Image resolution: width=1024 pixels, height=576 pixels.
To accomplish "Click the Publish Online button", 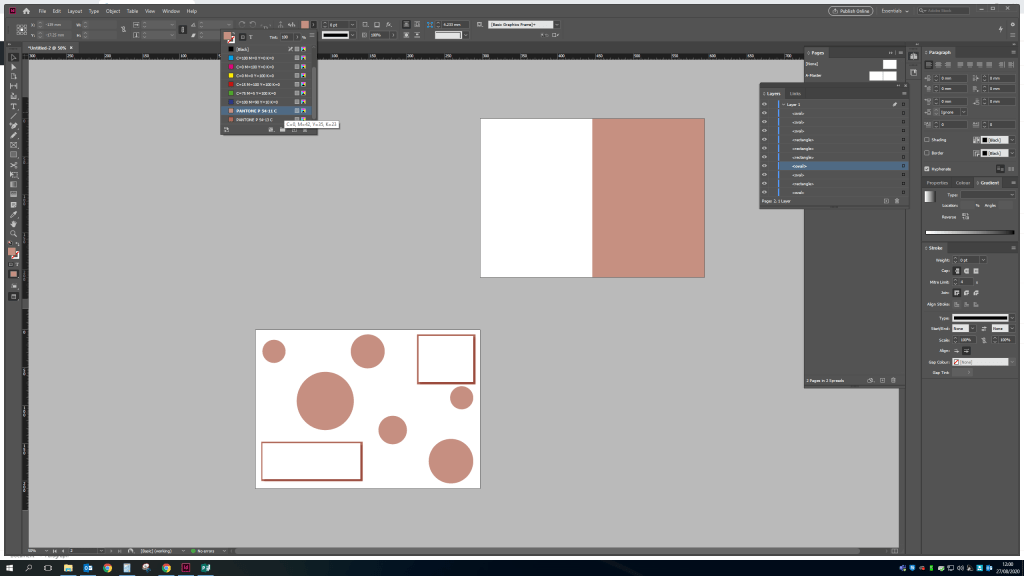I will coord(849,11).
